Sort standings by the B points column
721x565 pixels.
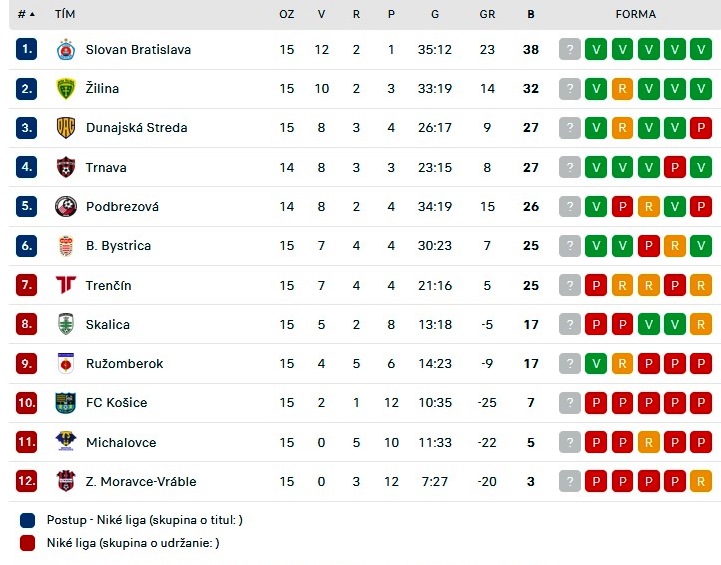click(x=531, y=14)
